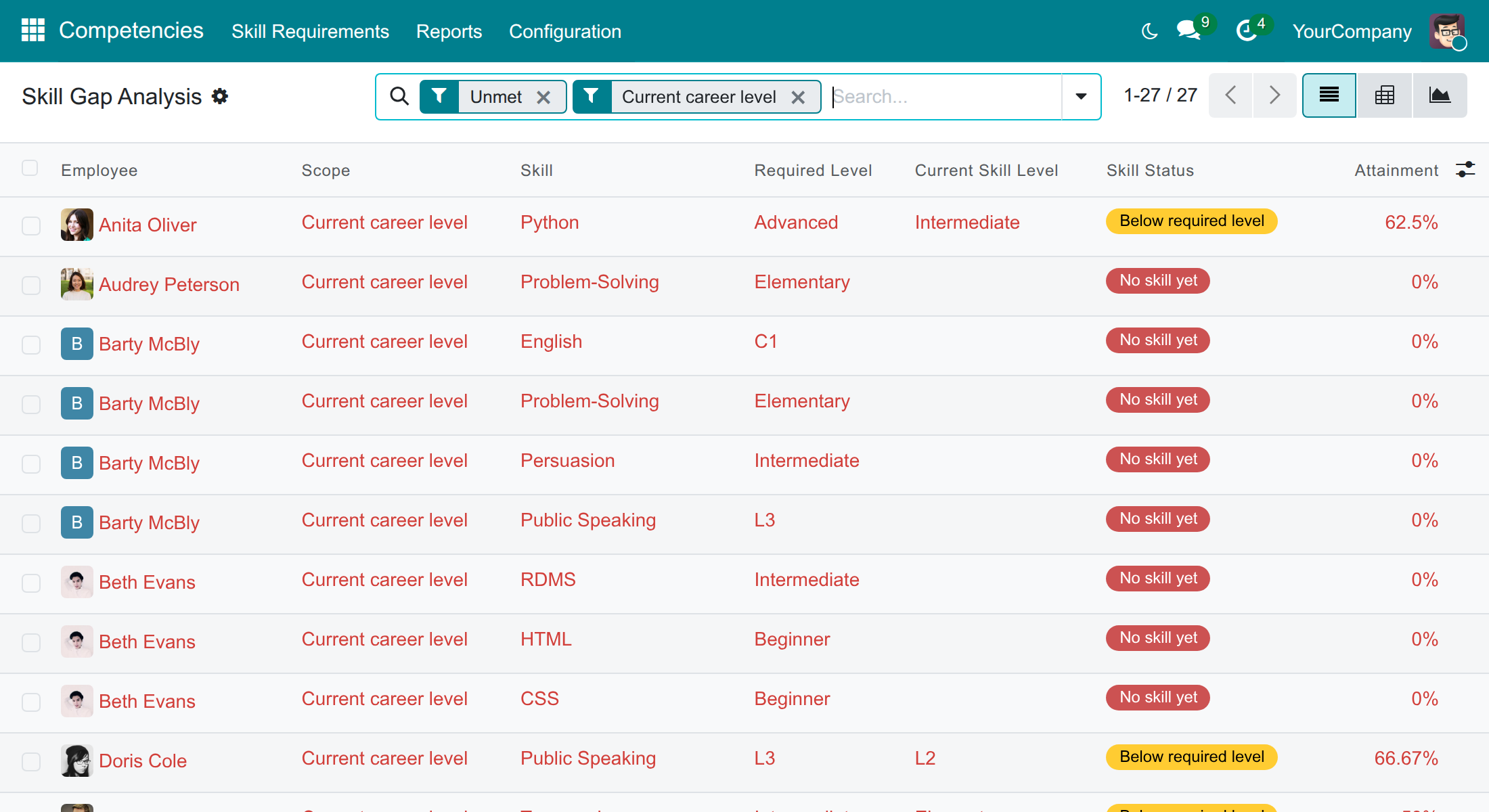Focus the Search input field
Image resolution: width=1489 pixels, height=812 pixels.
click(944, 97)
